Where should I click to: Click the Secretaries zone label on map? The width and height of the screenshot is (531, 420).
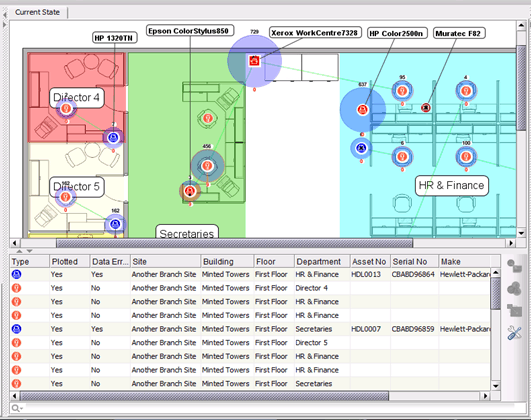[x=187, y=231]
